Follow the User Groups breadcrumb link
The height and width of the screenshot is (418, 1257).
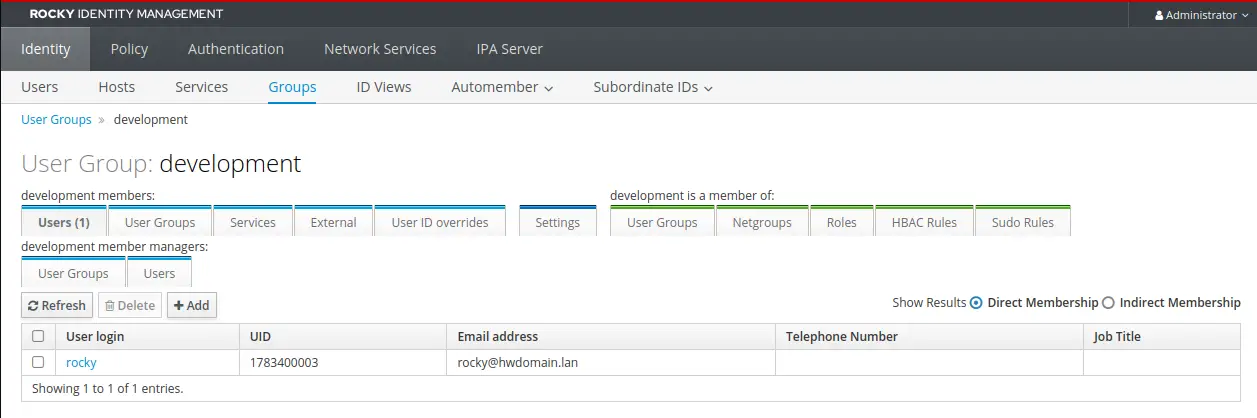click(x=56, y=119)
